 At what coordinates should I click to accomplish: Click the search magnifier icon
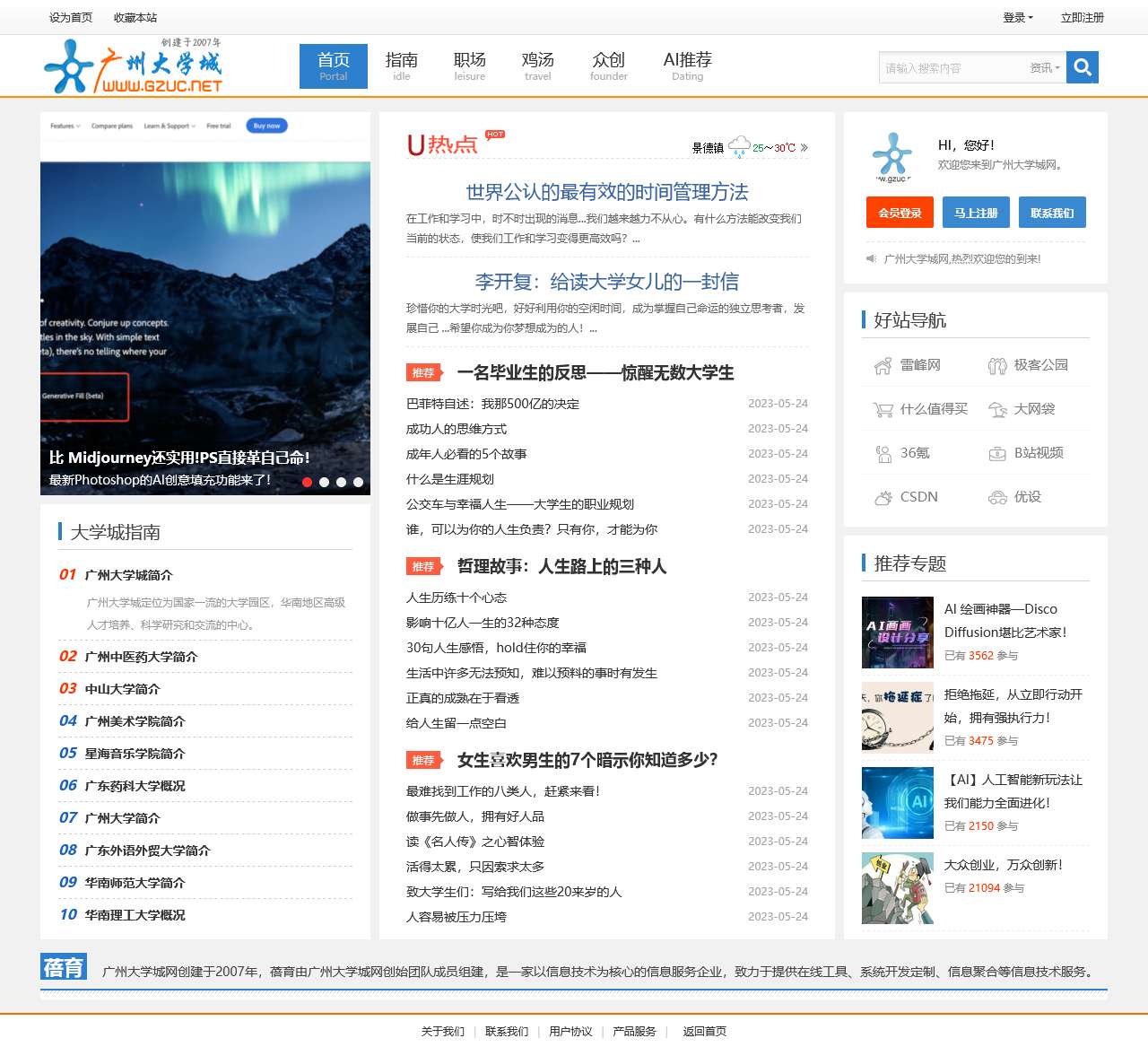[x=1082, y=66]
